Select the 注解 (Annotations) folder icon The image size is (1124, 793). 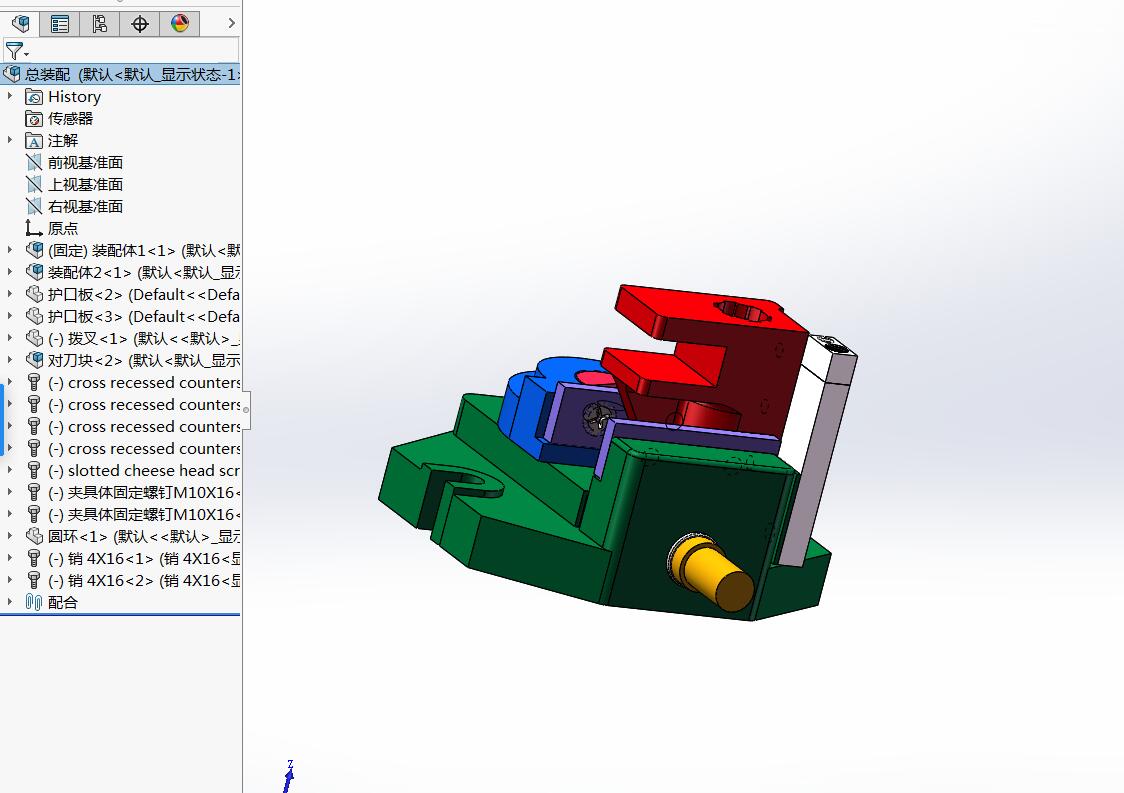tap(33, 140)
